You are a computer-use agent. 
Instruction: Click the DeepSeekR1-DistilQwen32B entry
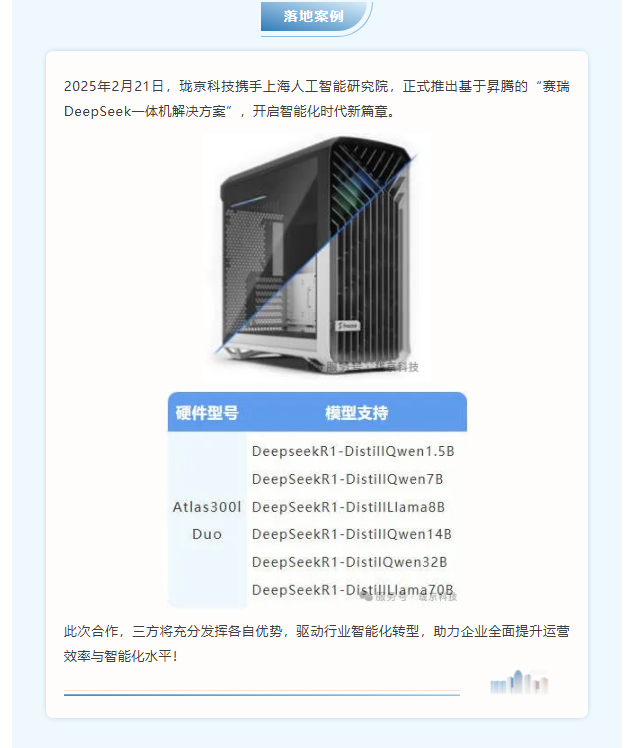(350, 562)
